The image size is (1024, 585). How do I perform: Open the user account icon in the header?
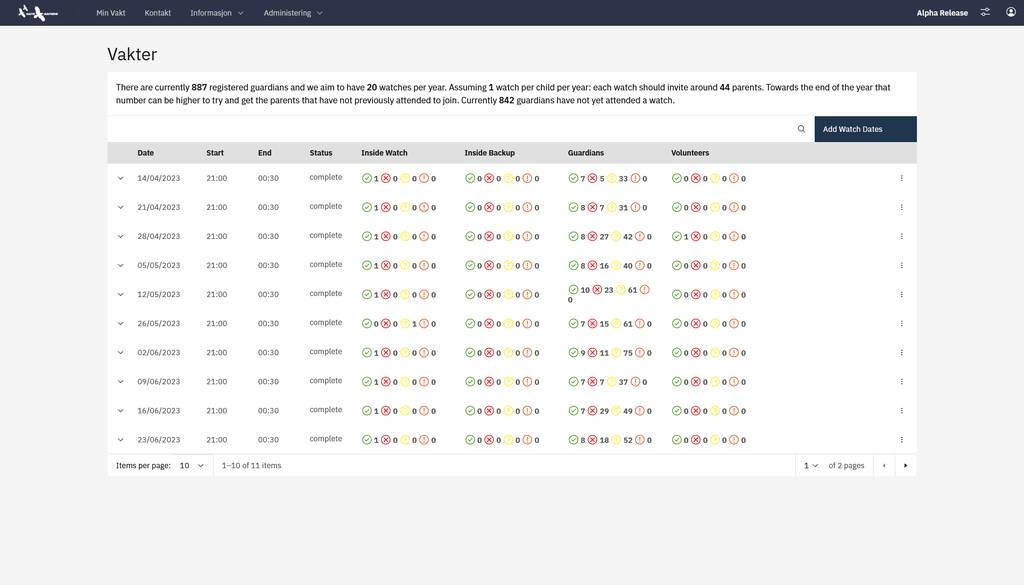[1008, 10]
